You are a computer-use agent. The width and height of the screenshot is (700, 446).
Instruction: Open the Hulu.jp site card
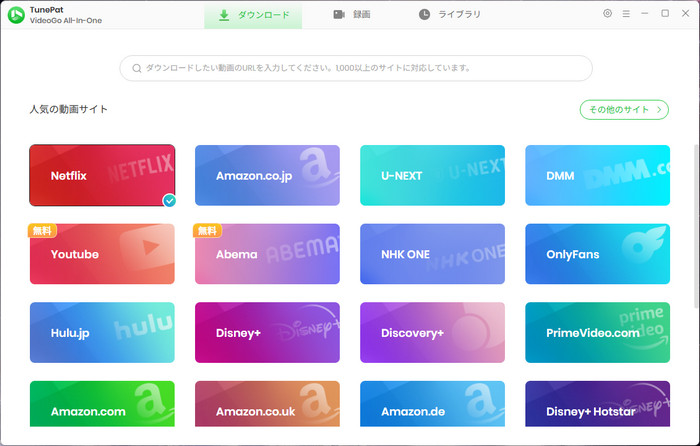(x=102, y=332)
